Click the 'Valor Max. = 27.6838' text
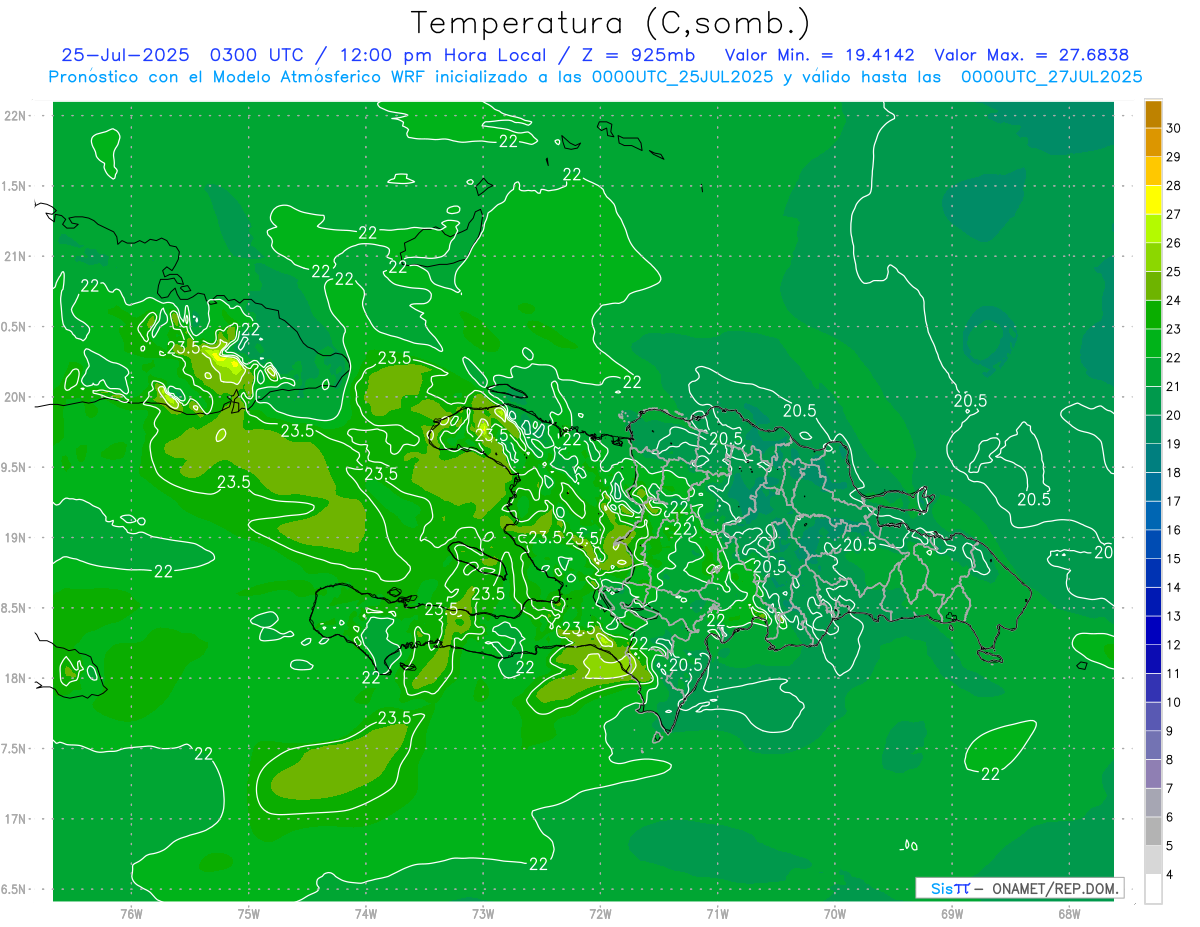 1031,56
